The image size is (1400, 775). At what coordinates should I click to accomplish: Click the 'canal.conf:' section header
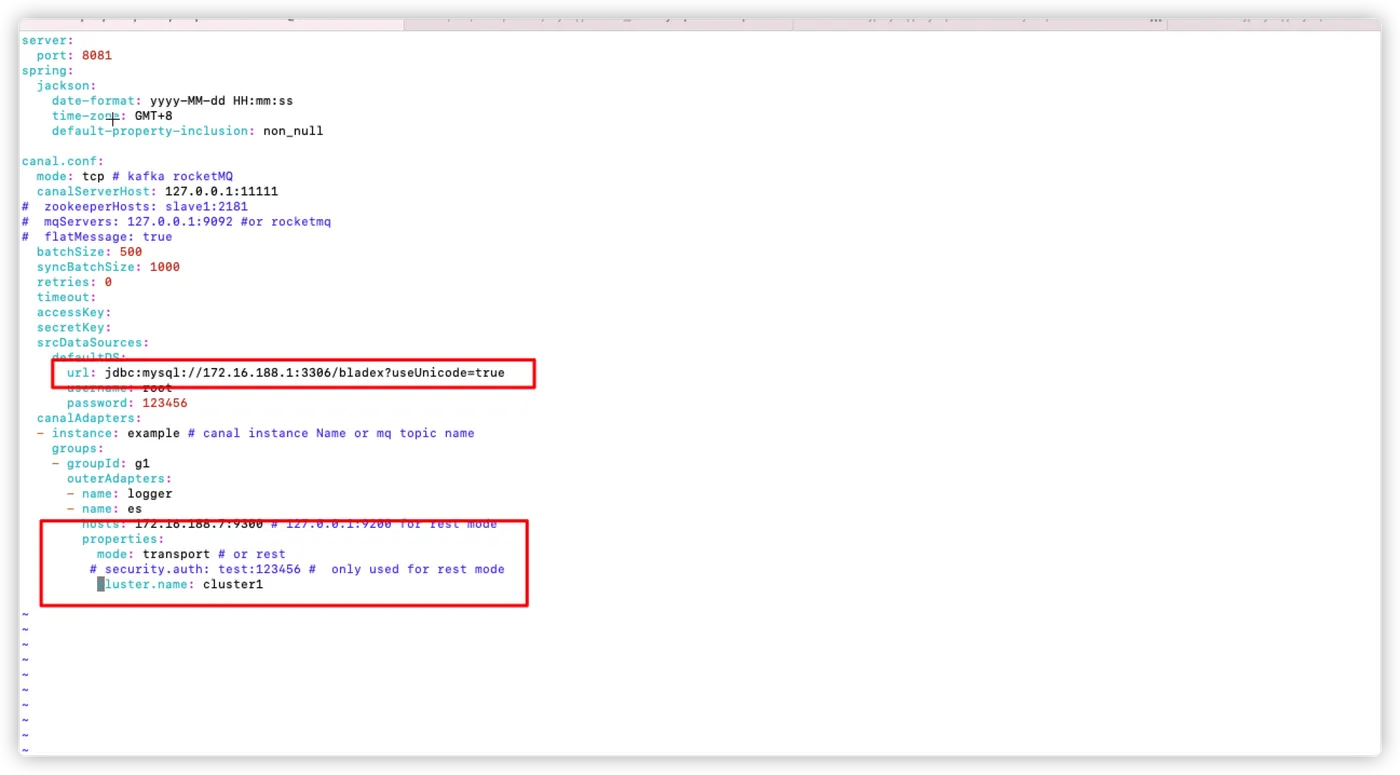coord(63,161)
